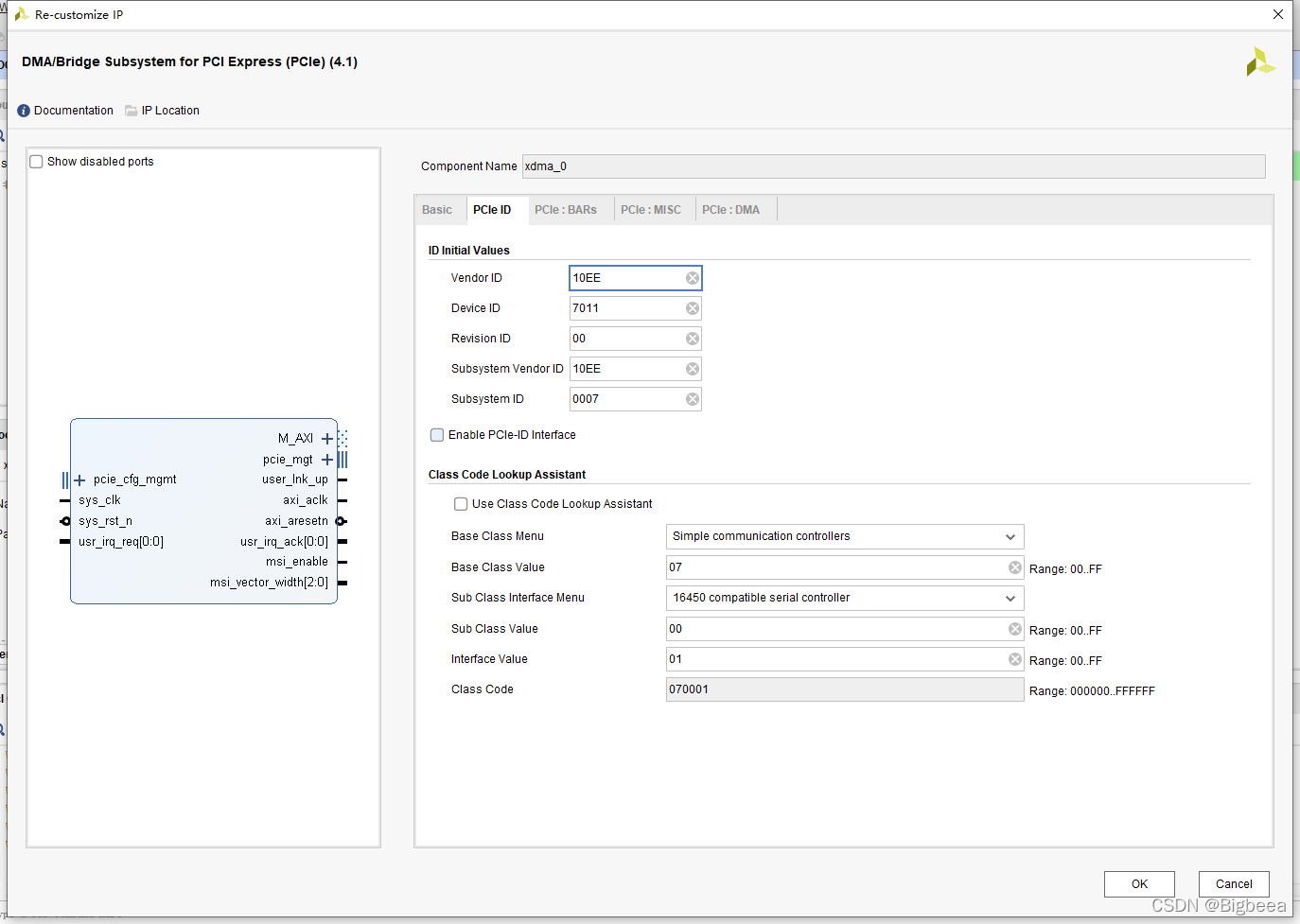Select the msi_enable port label
The image size is (1300, 924).
(x=297, y=562)
